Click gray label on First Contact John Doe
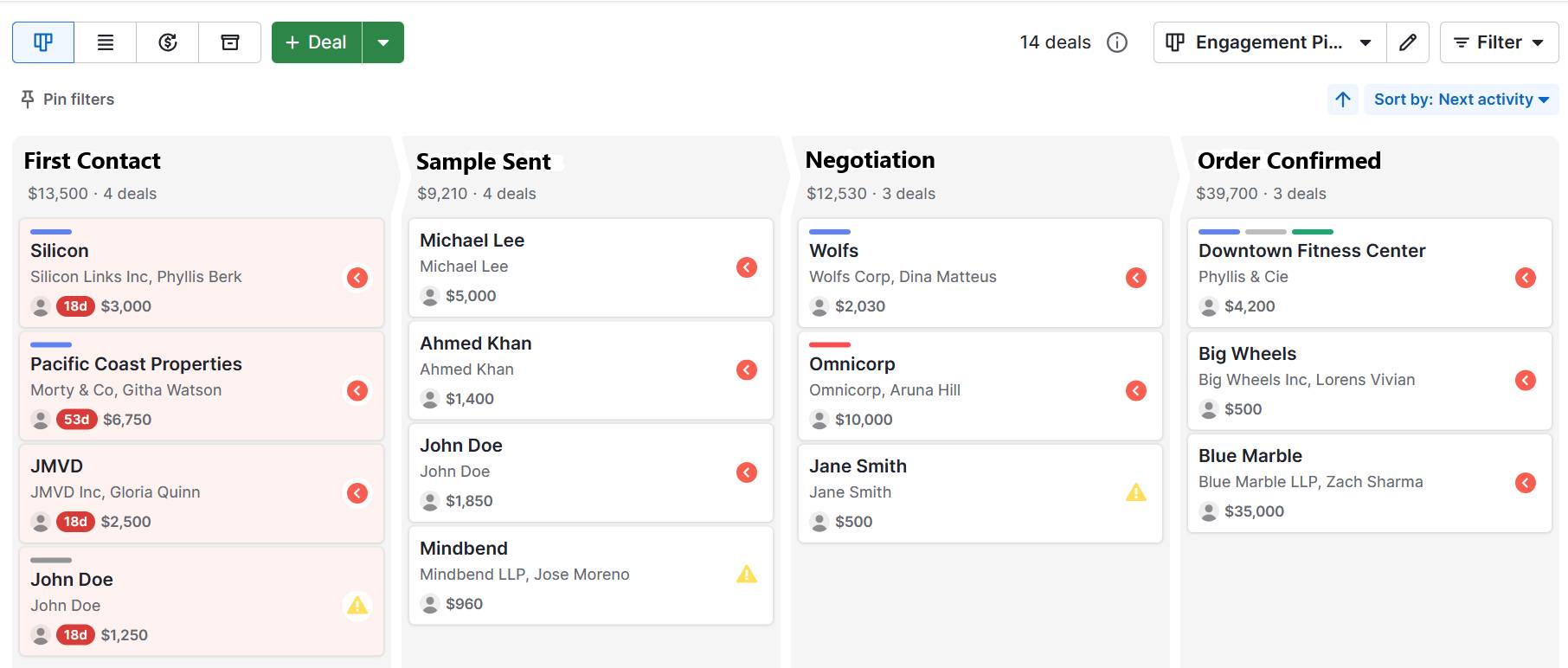 pos(51,561)
